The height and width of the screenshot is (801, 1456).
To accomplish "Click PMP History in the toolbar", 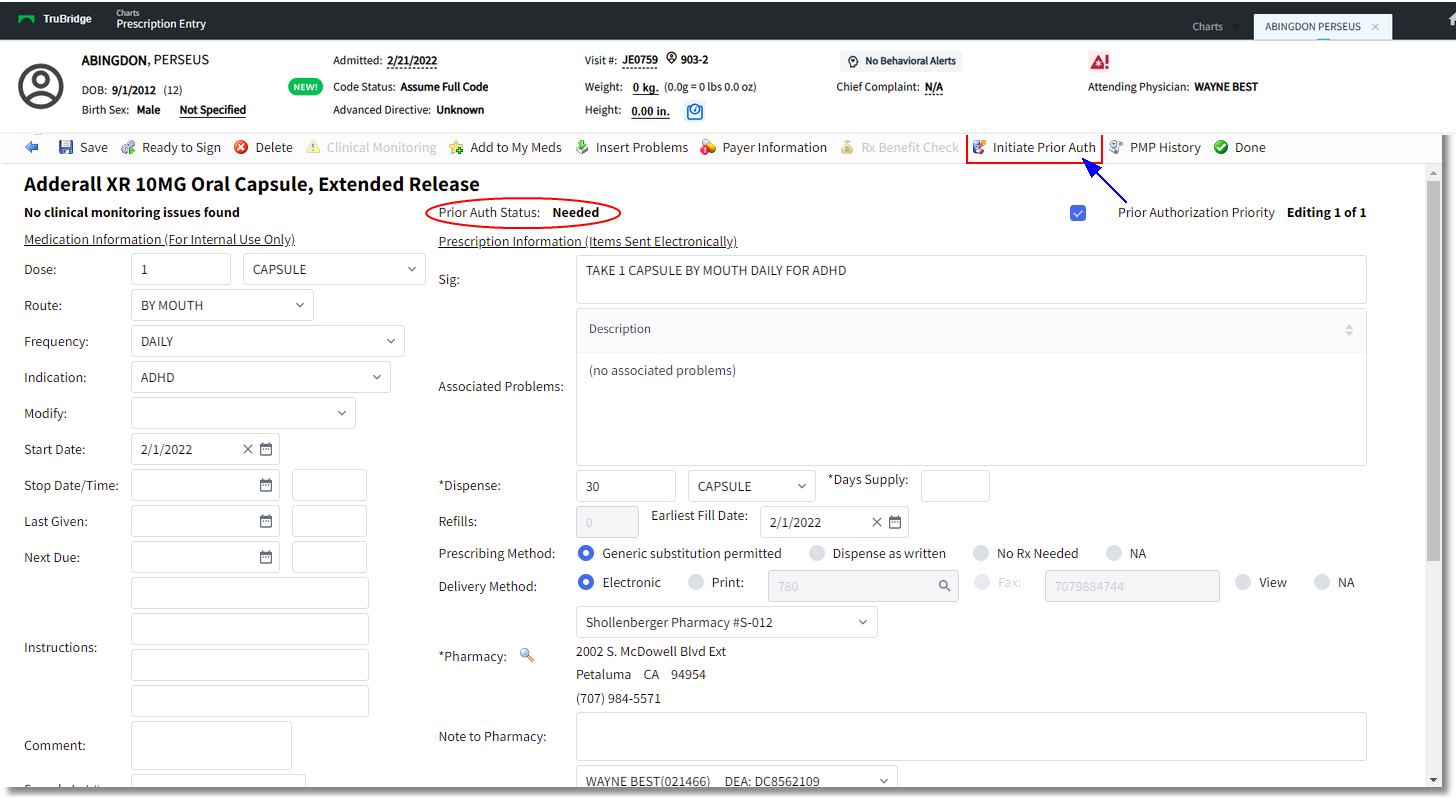I will (x=1155, y=147).
